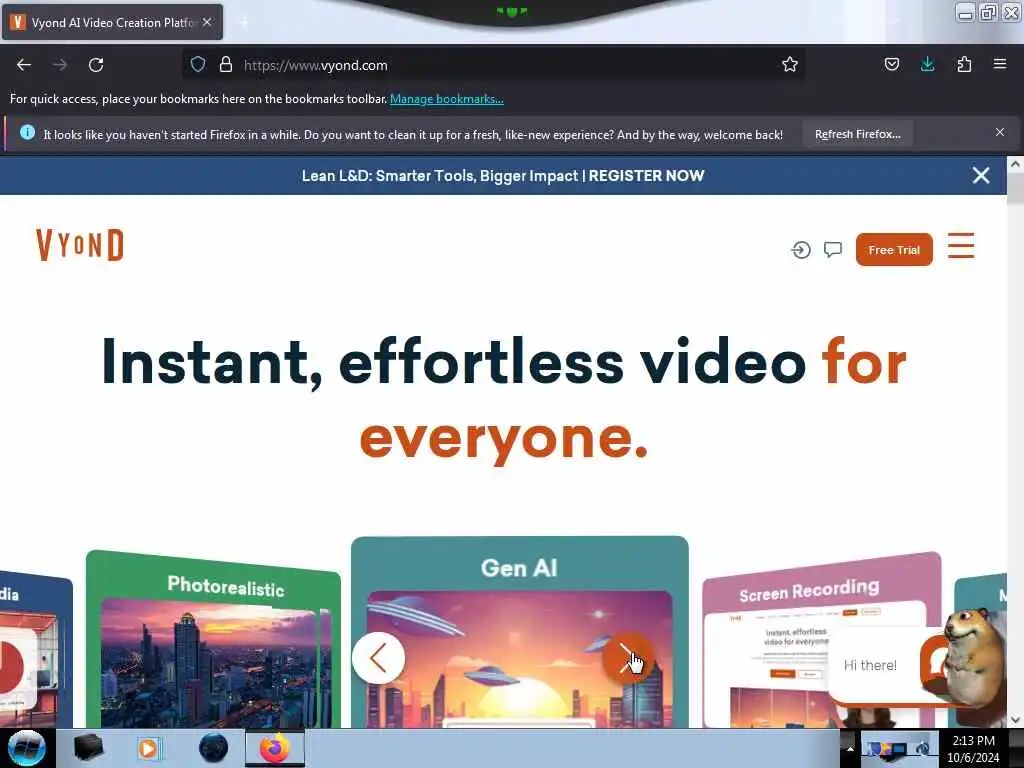Open the volume icon in system tray
Screen dimensions: 1024x768
[923, 749]
